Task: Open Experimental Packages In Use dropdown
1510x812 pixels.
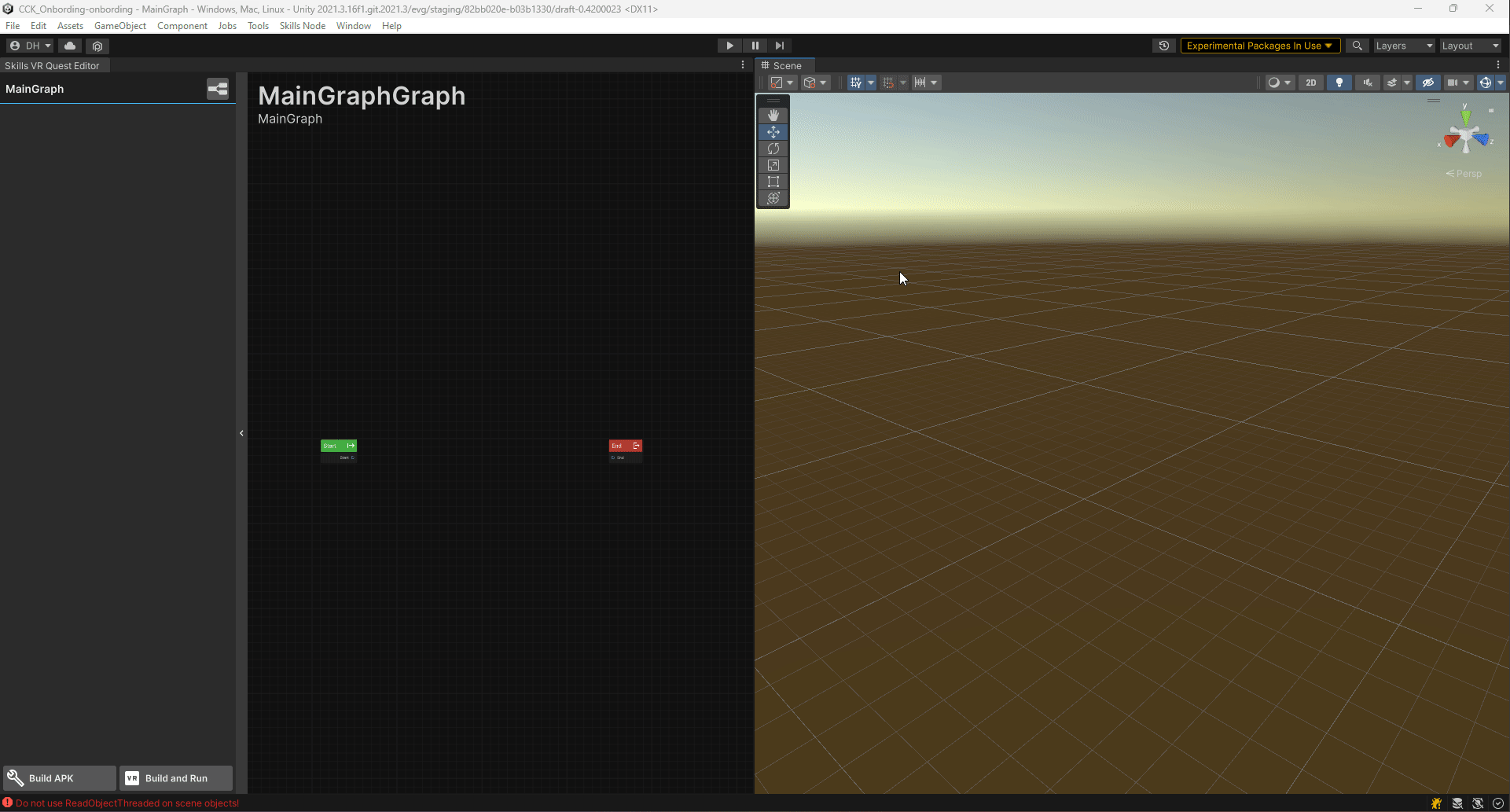Action: [1260, 46]
